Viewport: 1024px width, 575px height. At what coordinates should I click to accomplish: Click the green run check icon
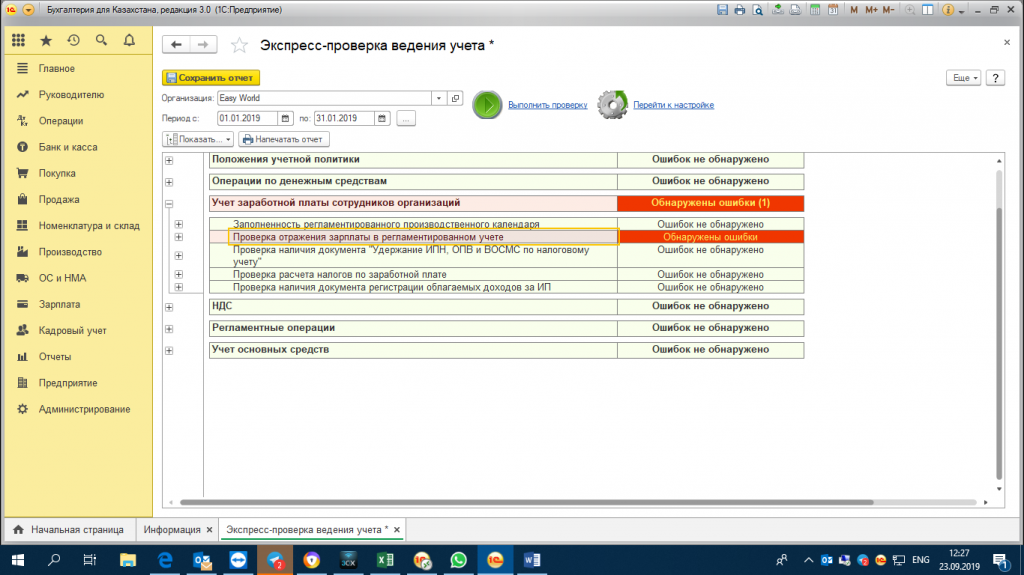coord(487,105)
